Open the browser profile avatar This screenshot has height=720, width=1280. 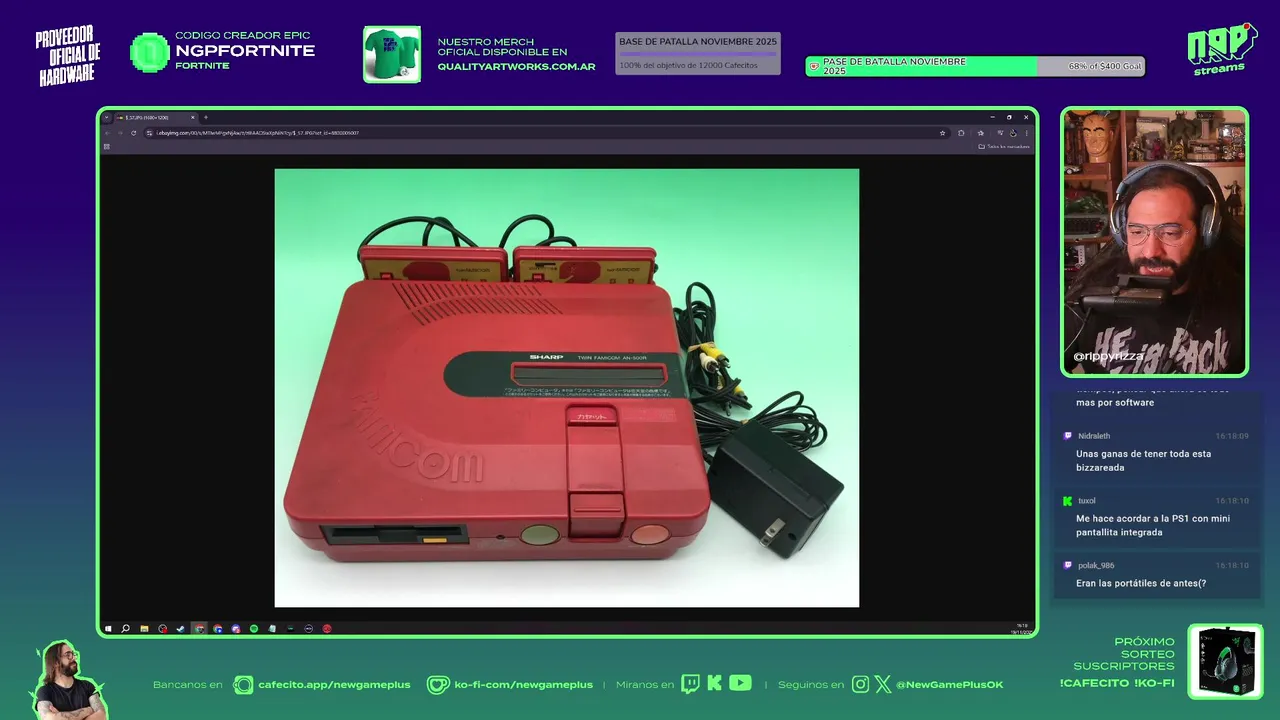click(1013, 132)
